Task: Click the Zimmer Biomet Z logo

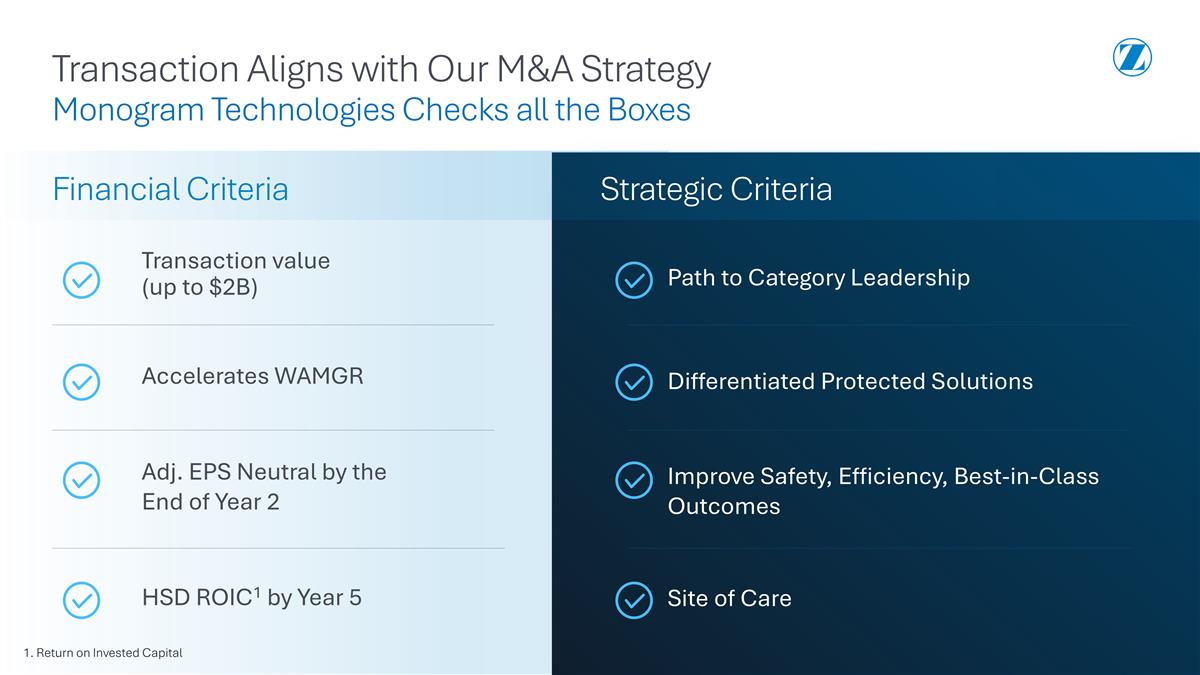Action: (x=1132, y=58)
